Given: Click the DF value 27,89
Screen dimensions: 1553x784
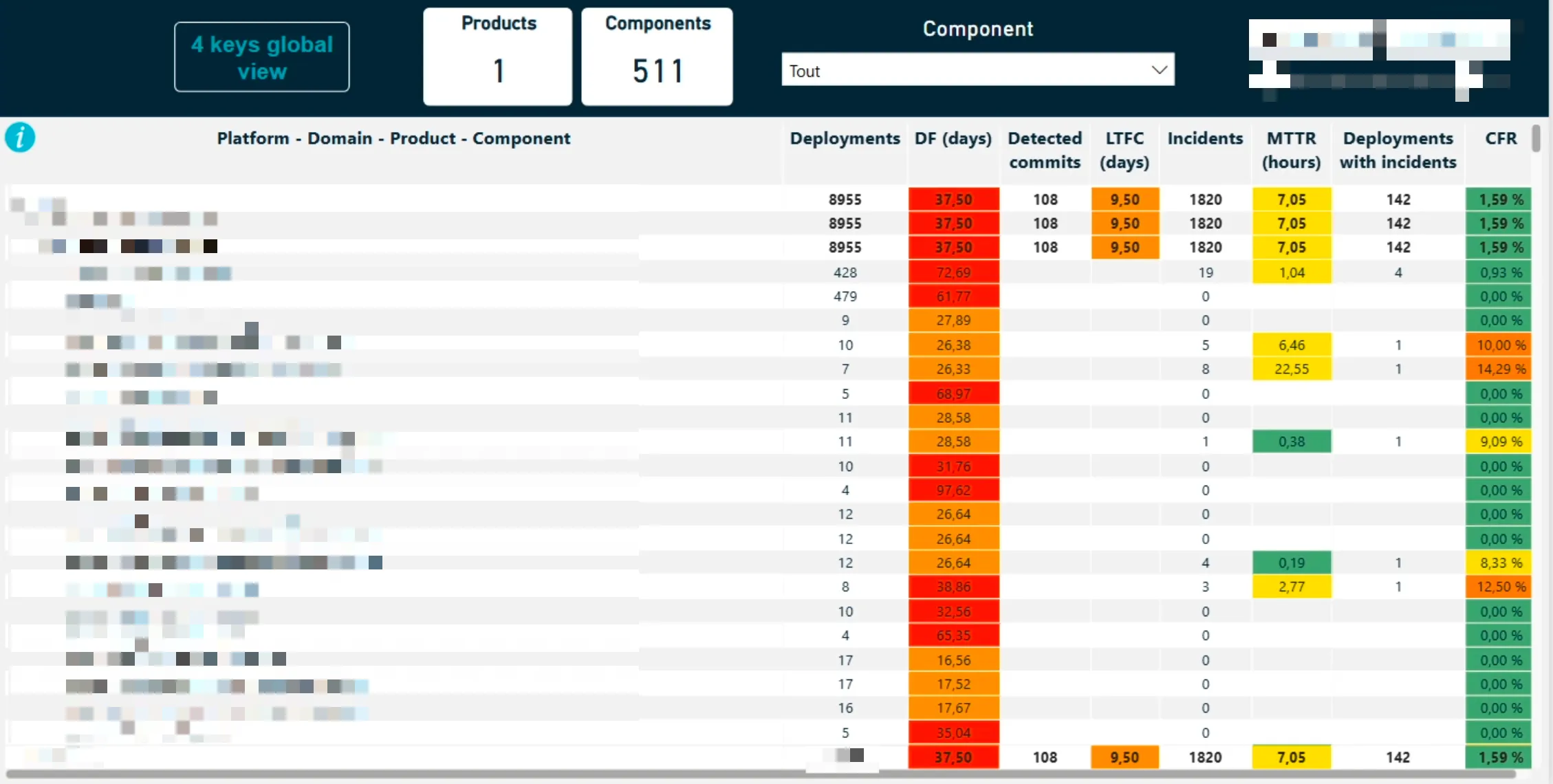Looking at the screenshot, I should tap(953, 320).
